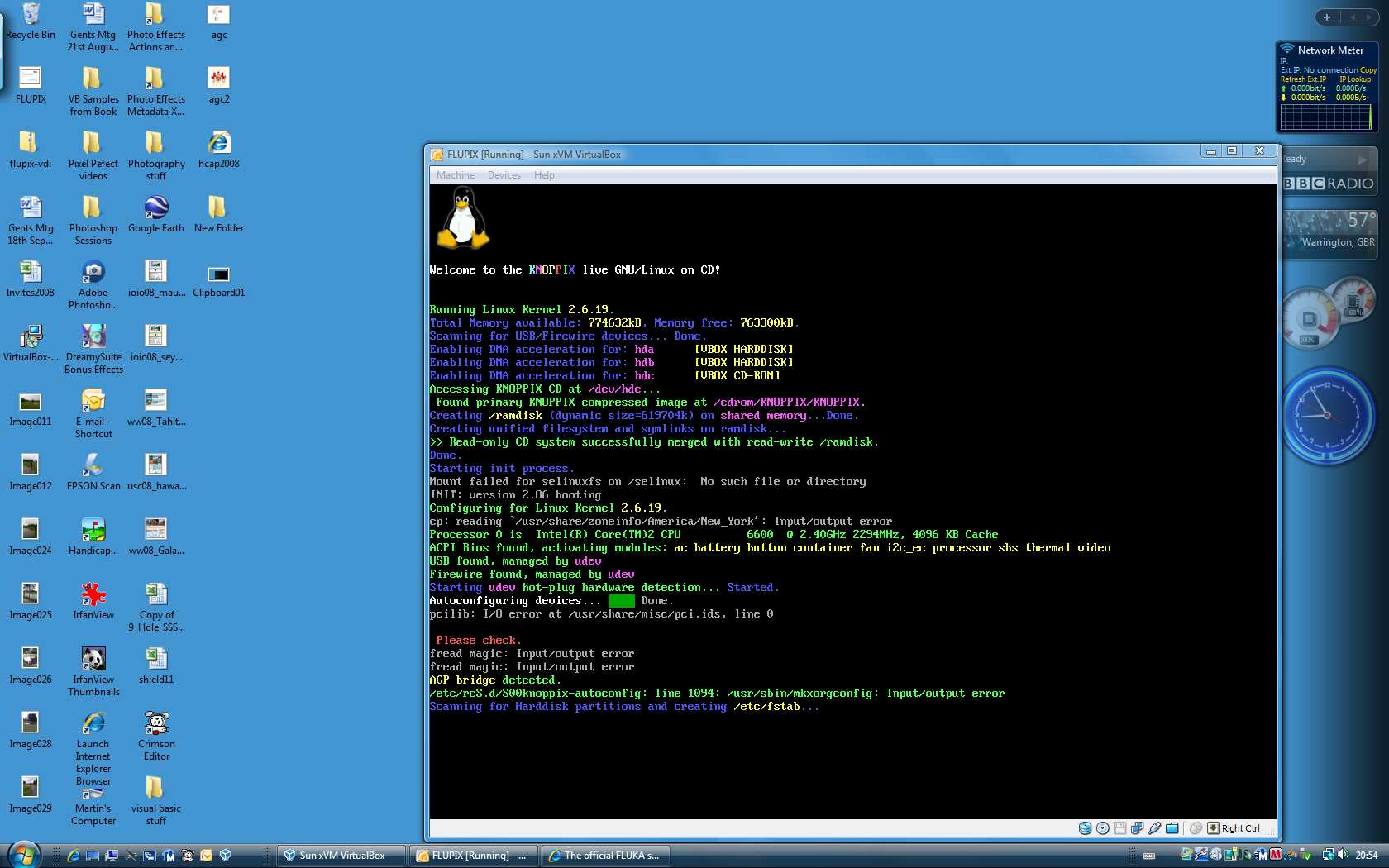Select the Photoshop Sessions folder
Screen dimensions: 1389x868
click(93, 221)
